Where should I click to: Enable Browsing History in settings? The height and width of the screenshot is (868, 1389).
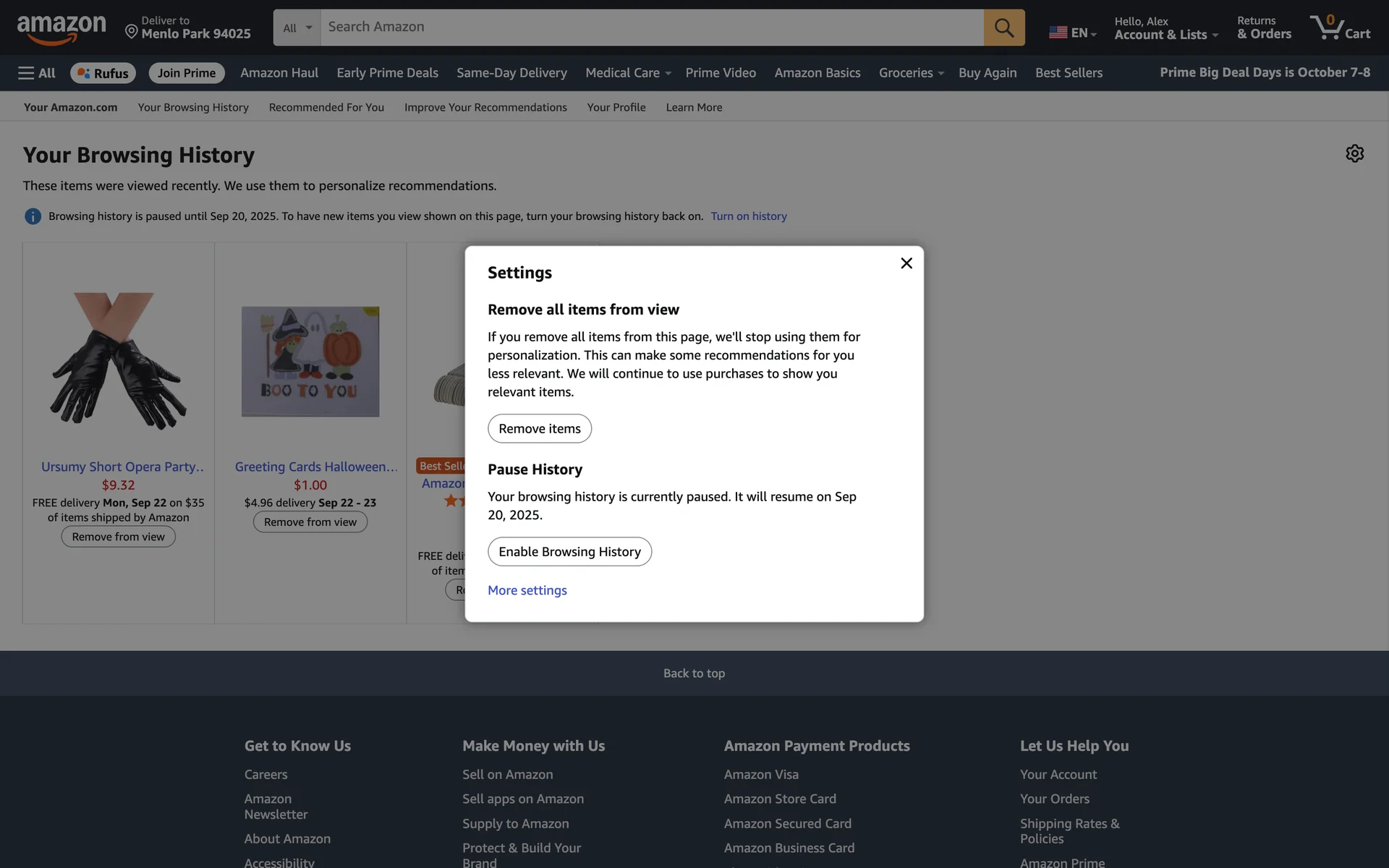point(569,552)
